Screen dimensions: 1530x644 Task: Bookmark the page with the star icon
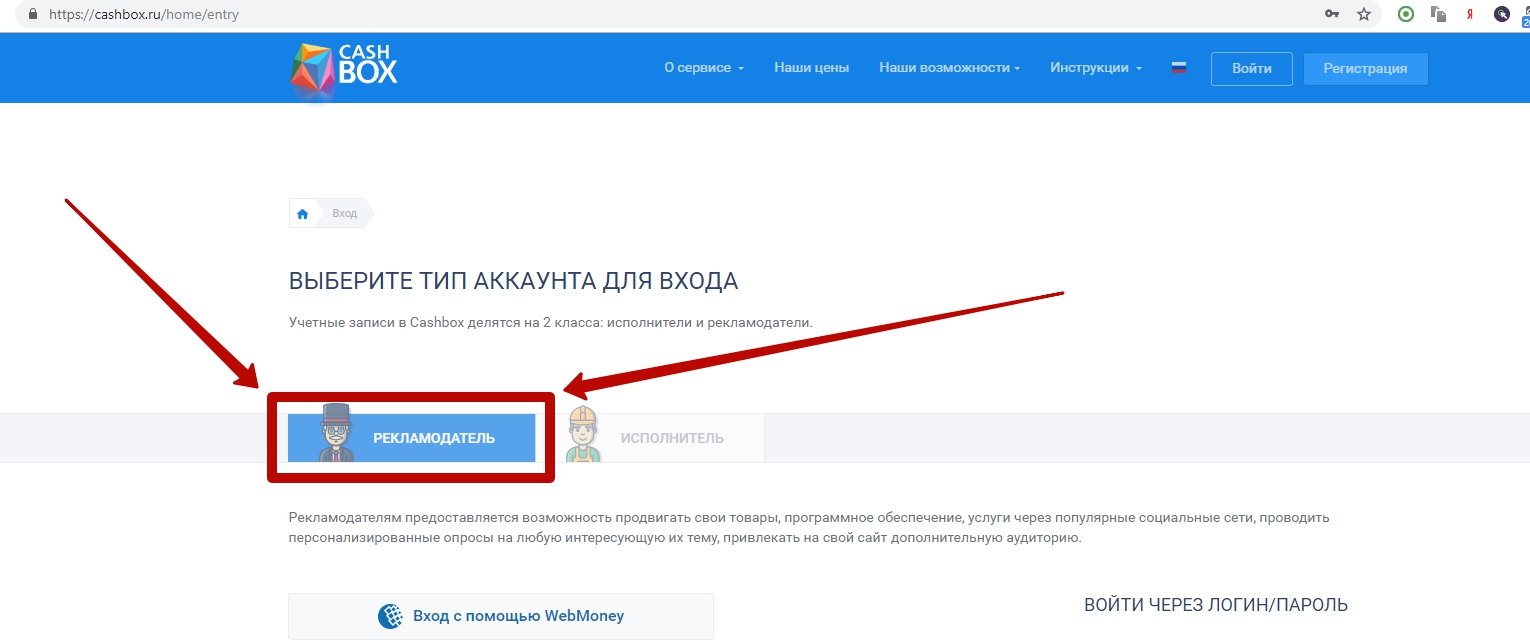click(1363, 14)
